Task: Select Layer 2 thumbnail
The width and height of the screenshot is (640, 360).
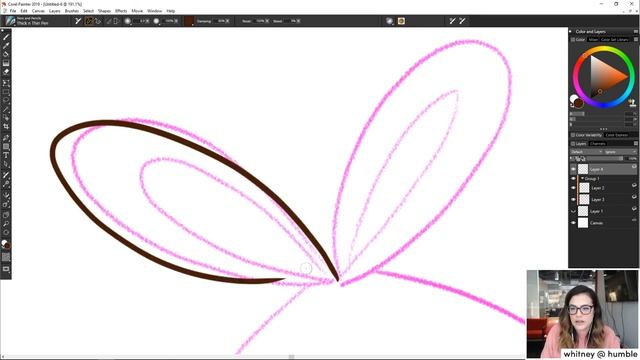Action: point(584,188)
